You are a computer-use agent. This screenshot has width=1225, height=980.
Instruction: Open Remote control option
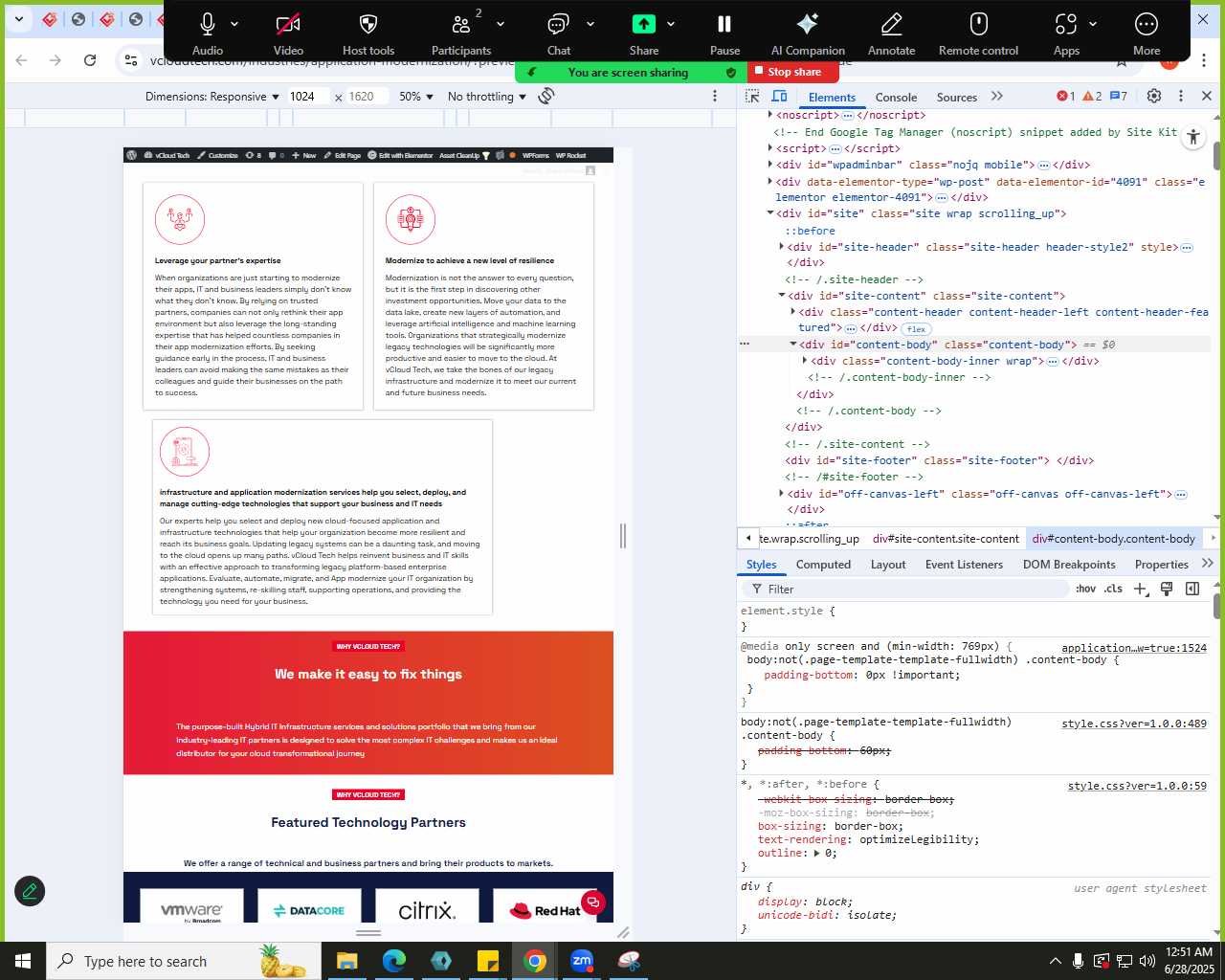[978, 33]
